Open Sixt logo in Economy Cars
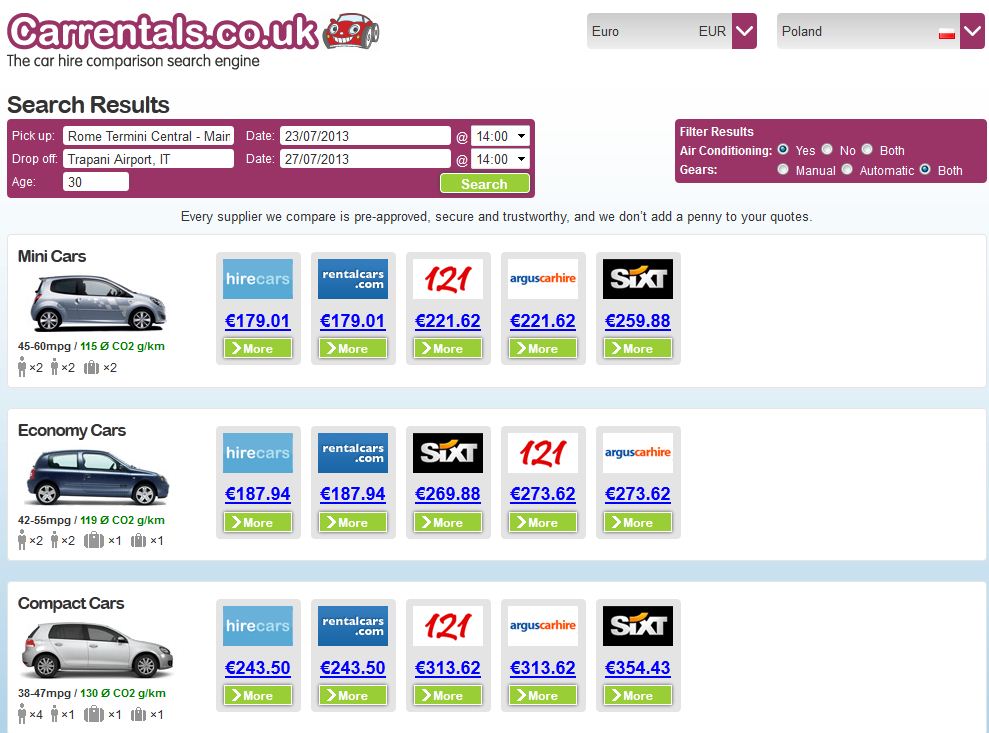This screenshot has height=733, width=989. point(448,453)
